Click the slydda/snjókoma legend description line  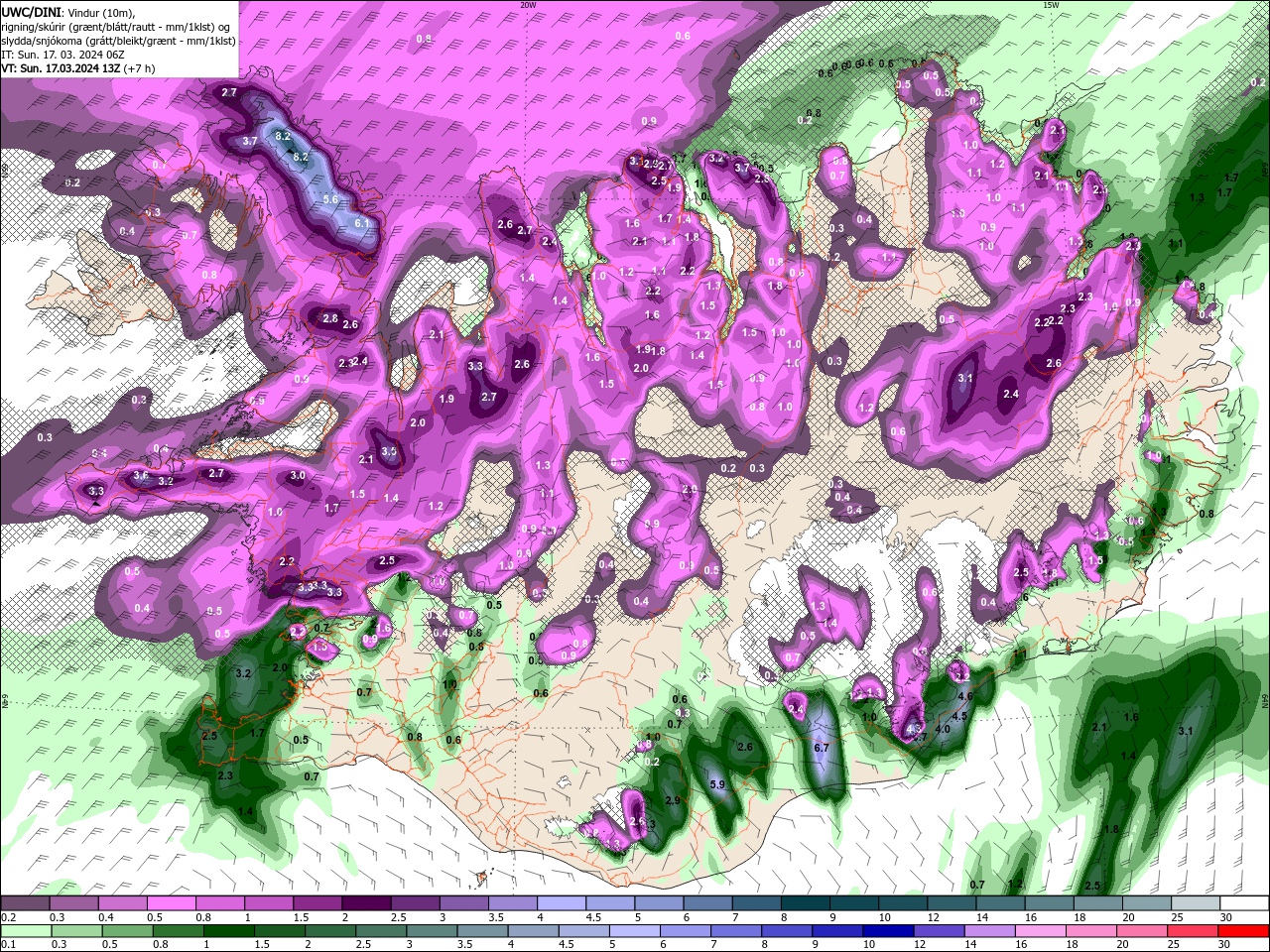pyautogui.click(x=118, y=41)
